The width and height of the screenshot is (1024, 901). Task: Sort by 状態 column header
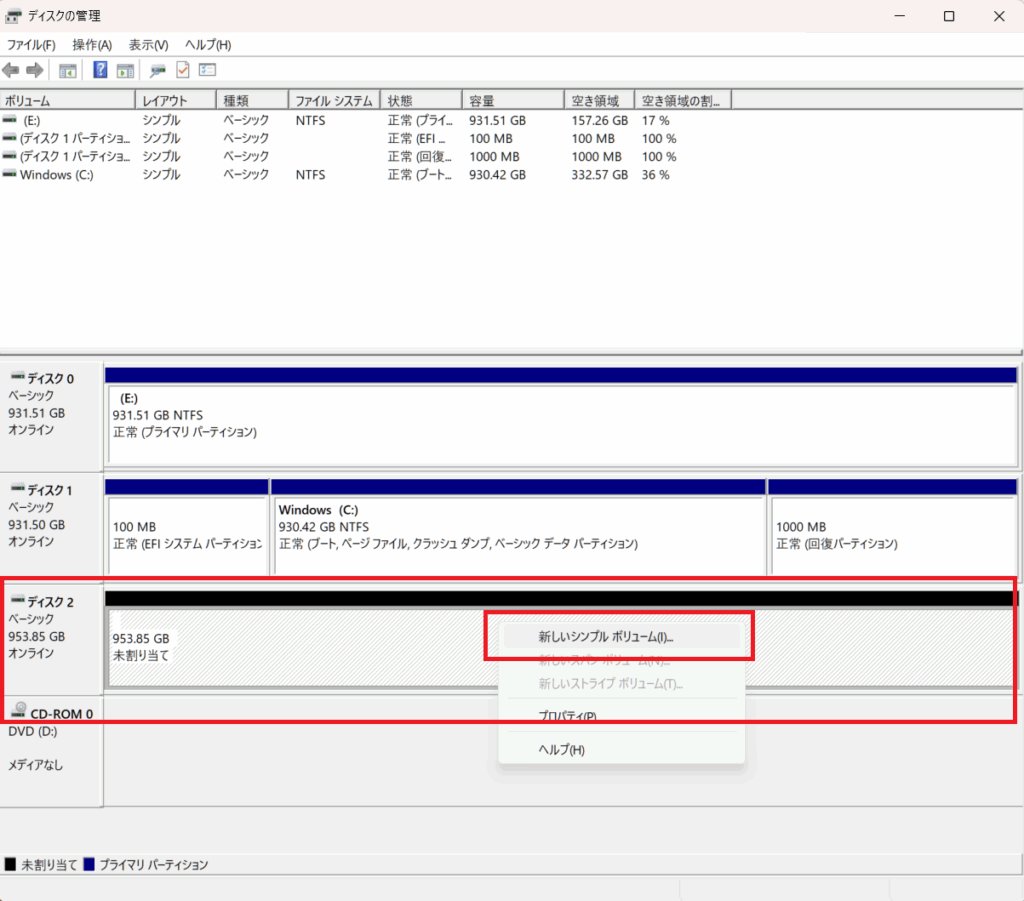coord(421,101)
